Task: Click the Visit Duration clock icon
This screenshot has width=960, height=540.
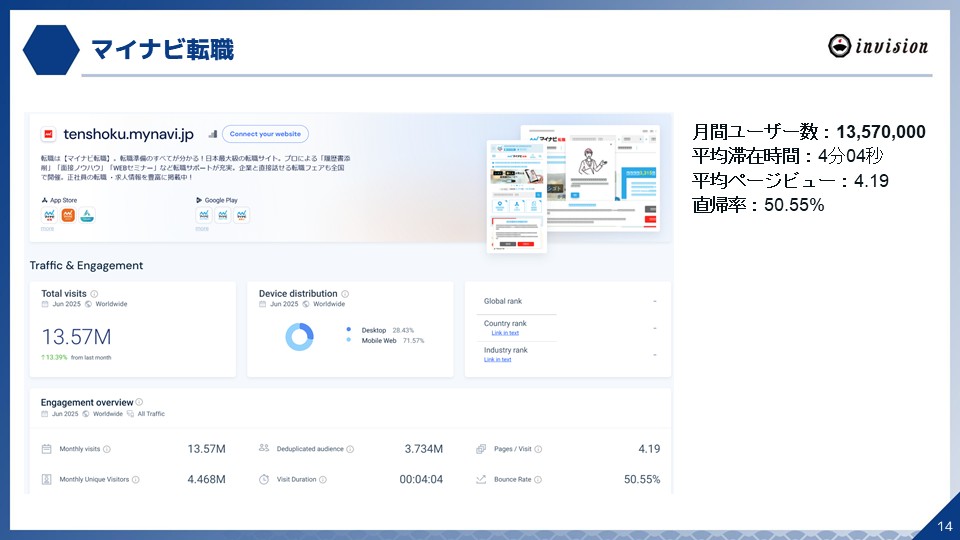Action: pyautogui.click(x=264, y=479)
